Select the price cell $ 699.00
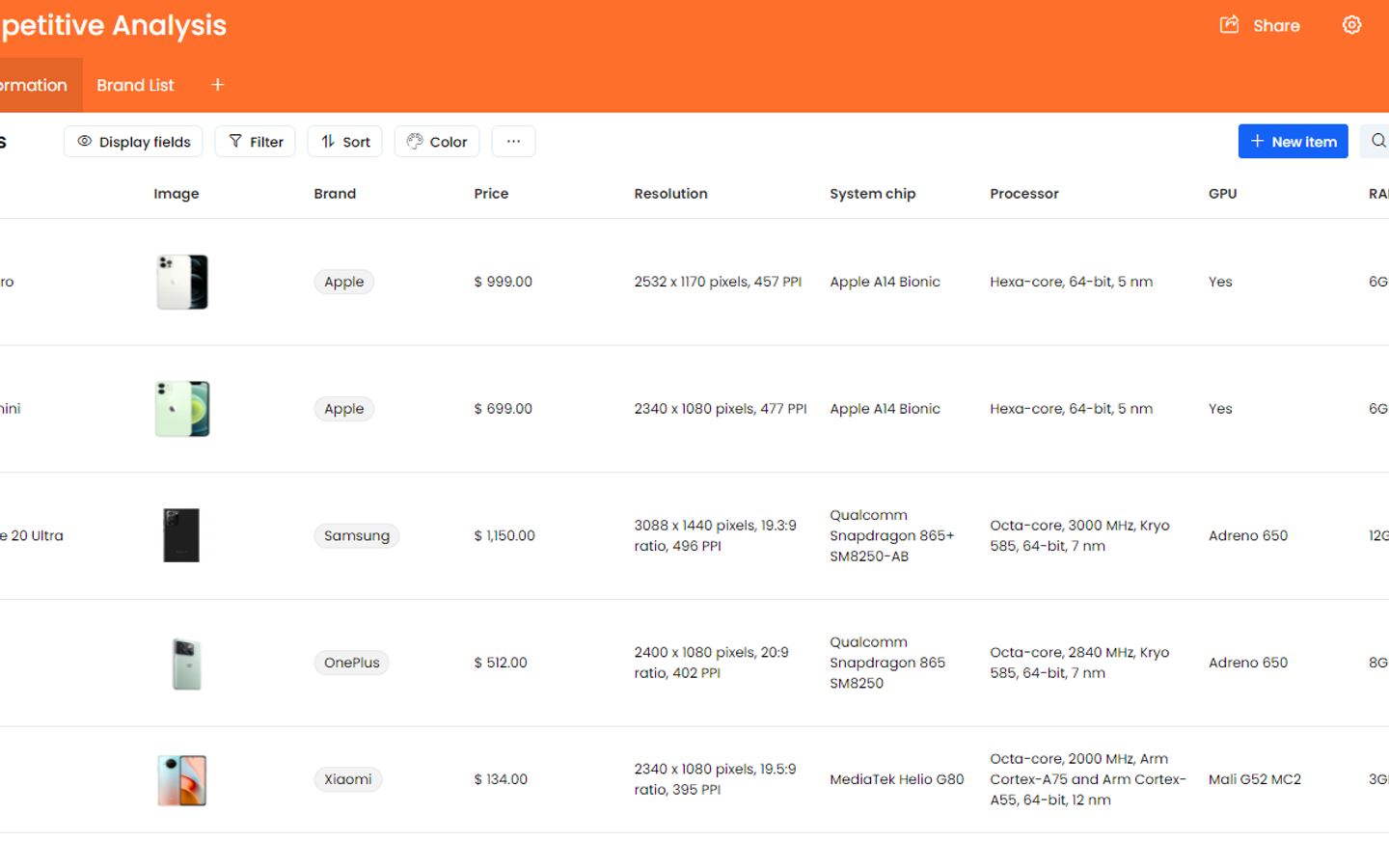This screenshot has width=1389, height=868. pos(504,409)
